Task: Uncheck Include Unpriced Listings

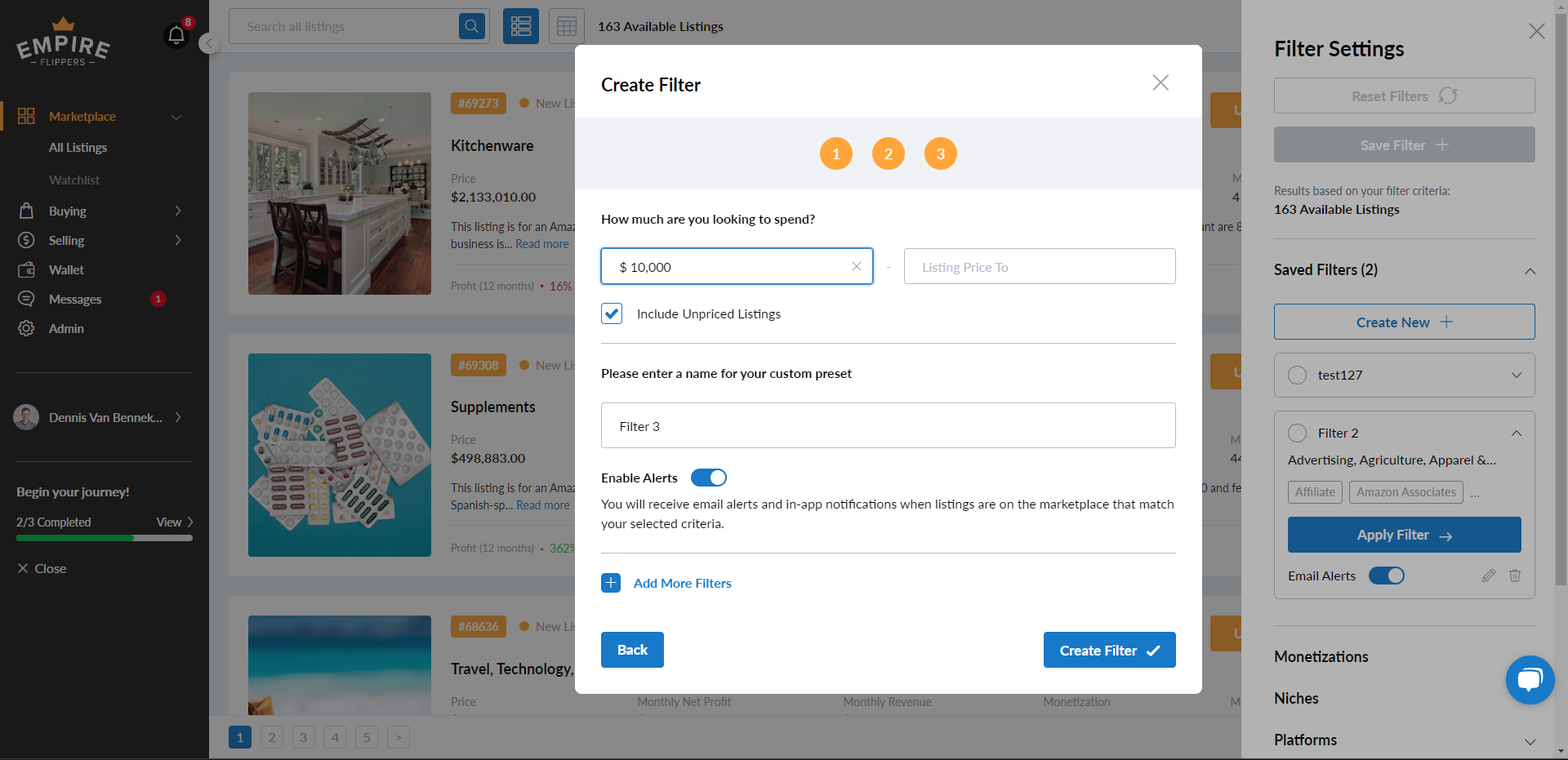Action: [x=612, y=314]
